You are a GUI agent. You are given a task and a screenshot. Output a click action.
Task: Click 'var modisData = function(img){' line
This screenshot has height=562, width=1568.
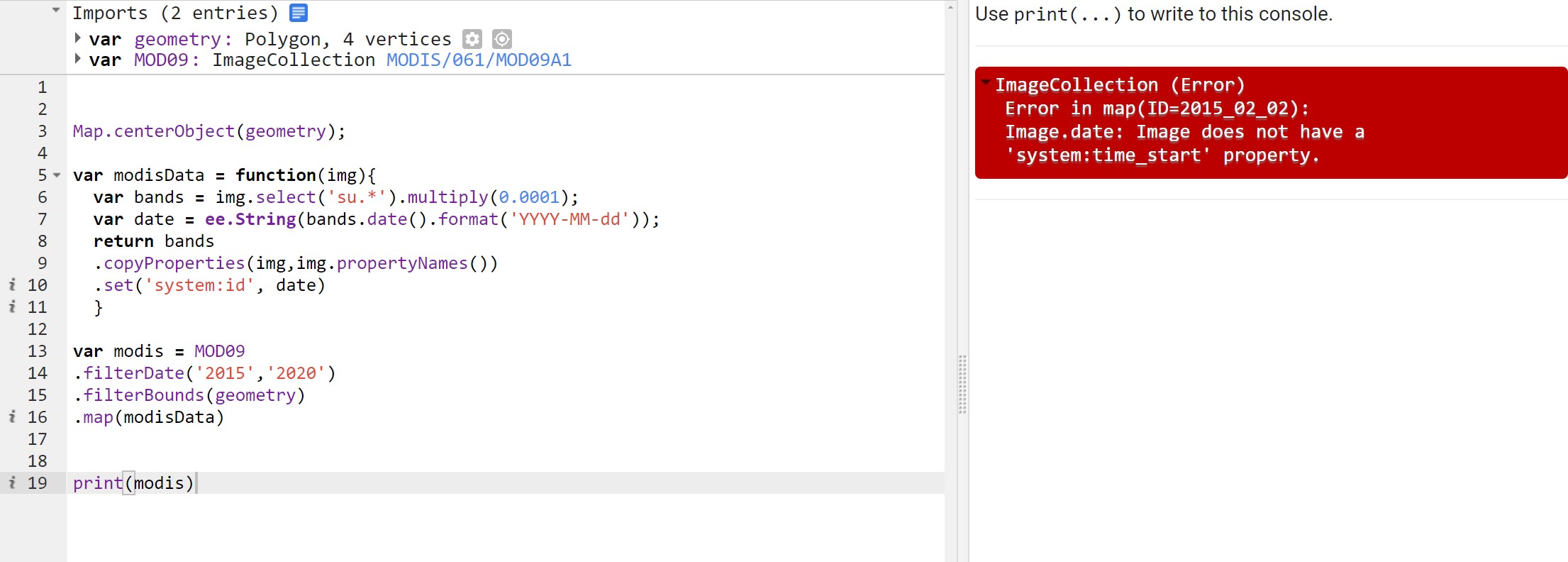point(225,175)
